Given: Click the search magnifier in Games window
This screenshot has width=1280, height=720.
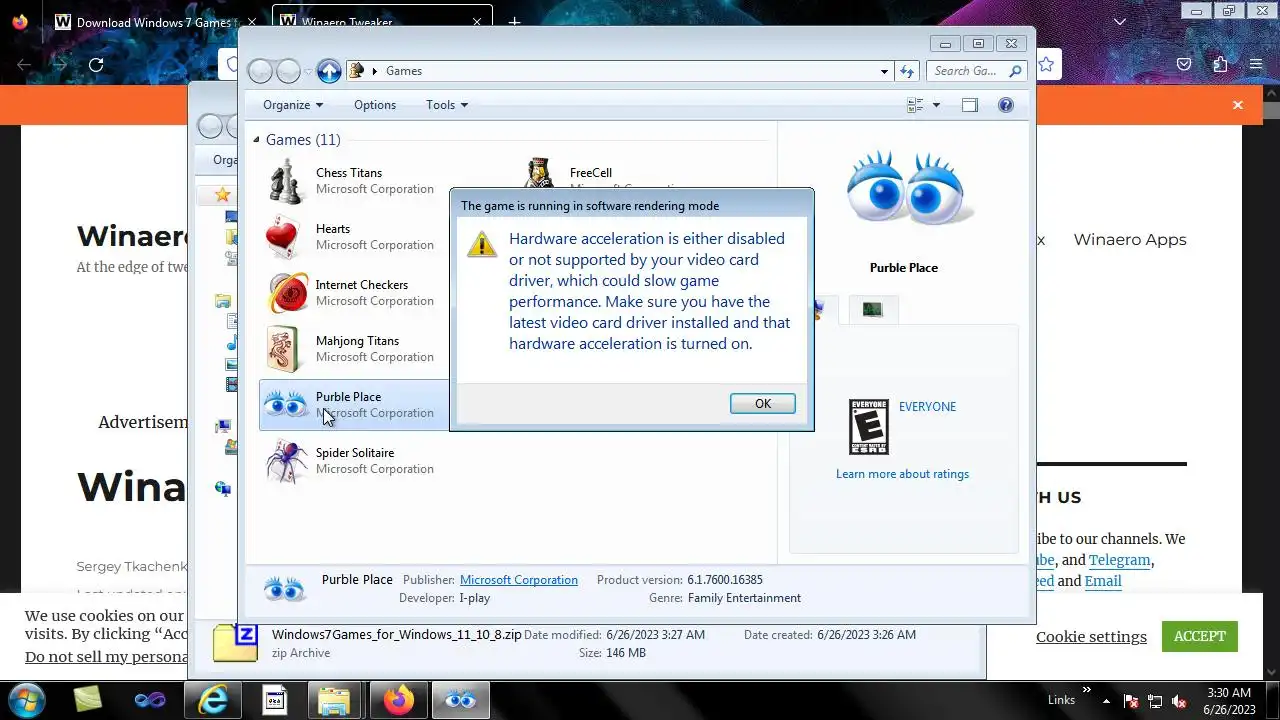Looking at the screenshot, I should [x=1015, y=71].
